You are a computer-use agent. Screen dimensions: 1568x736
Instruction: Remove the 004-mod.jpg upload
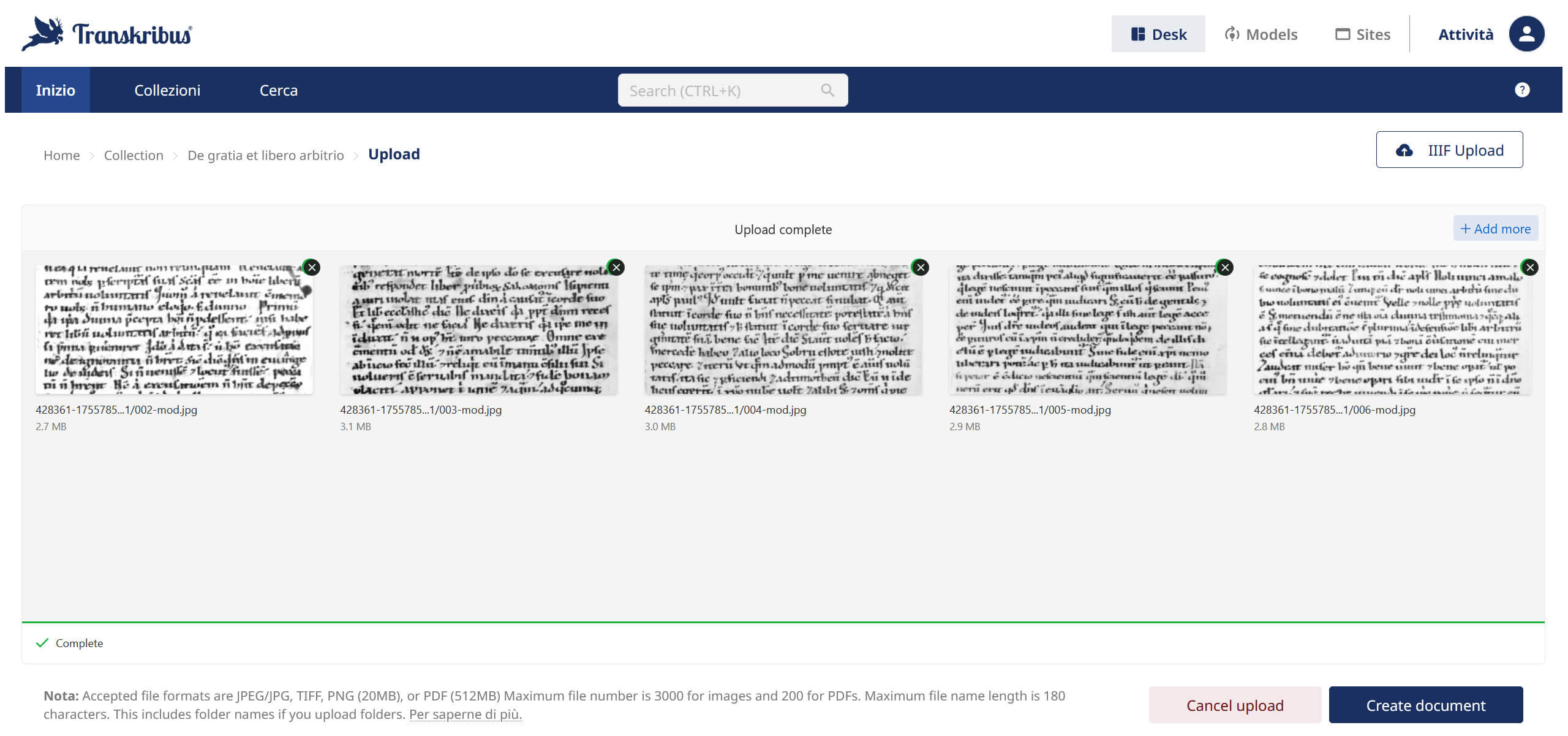[x=921, y=267]
